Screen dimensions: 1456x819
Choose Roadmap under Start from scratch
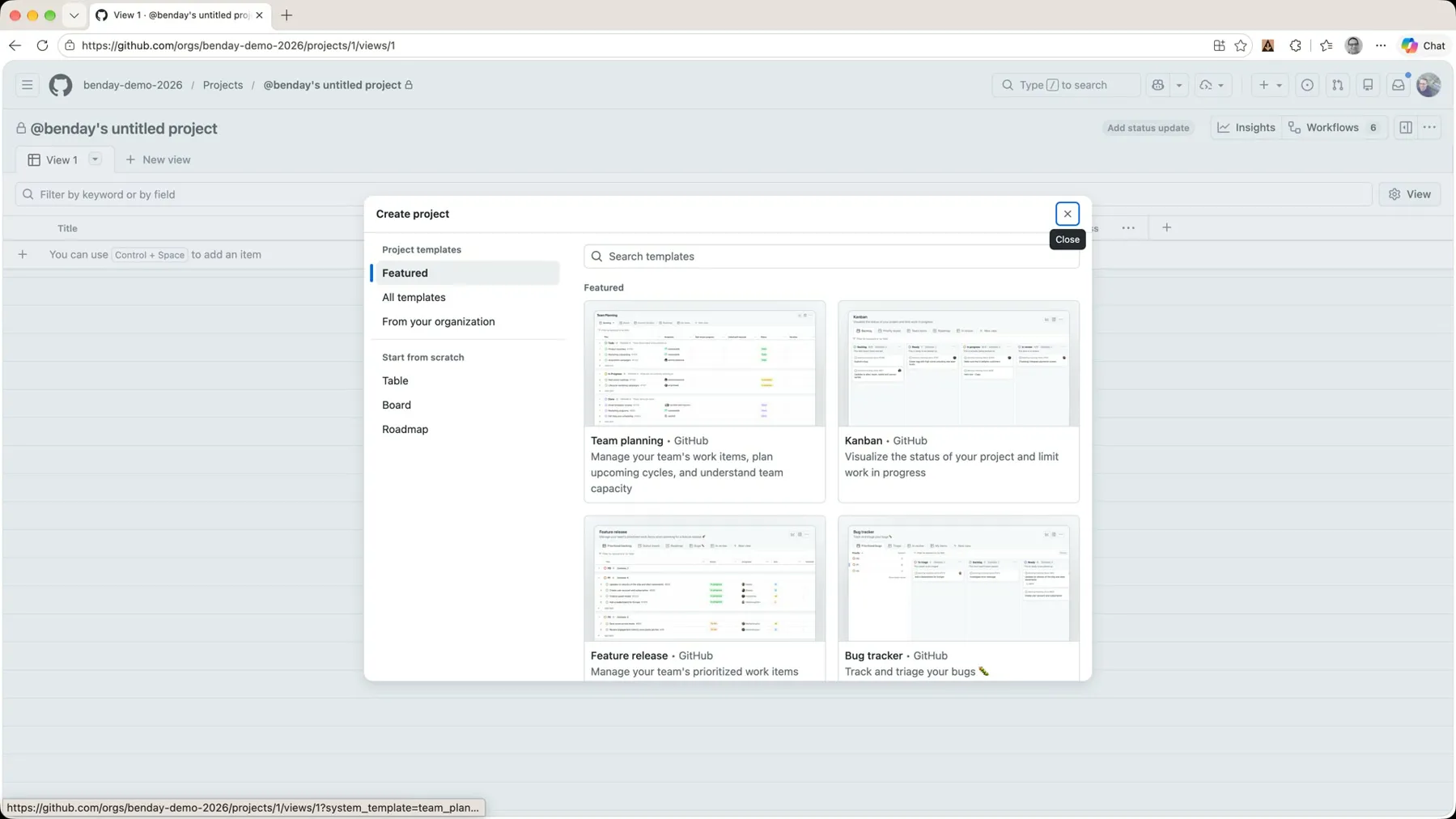pyautogui.click(x=467, y=430)
